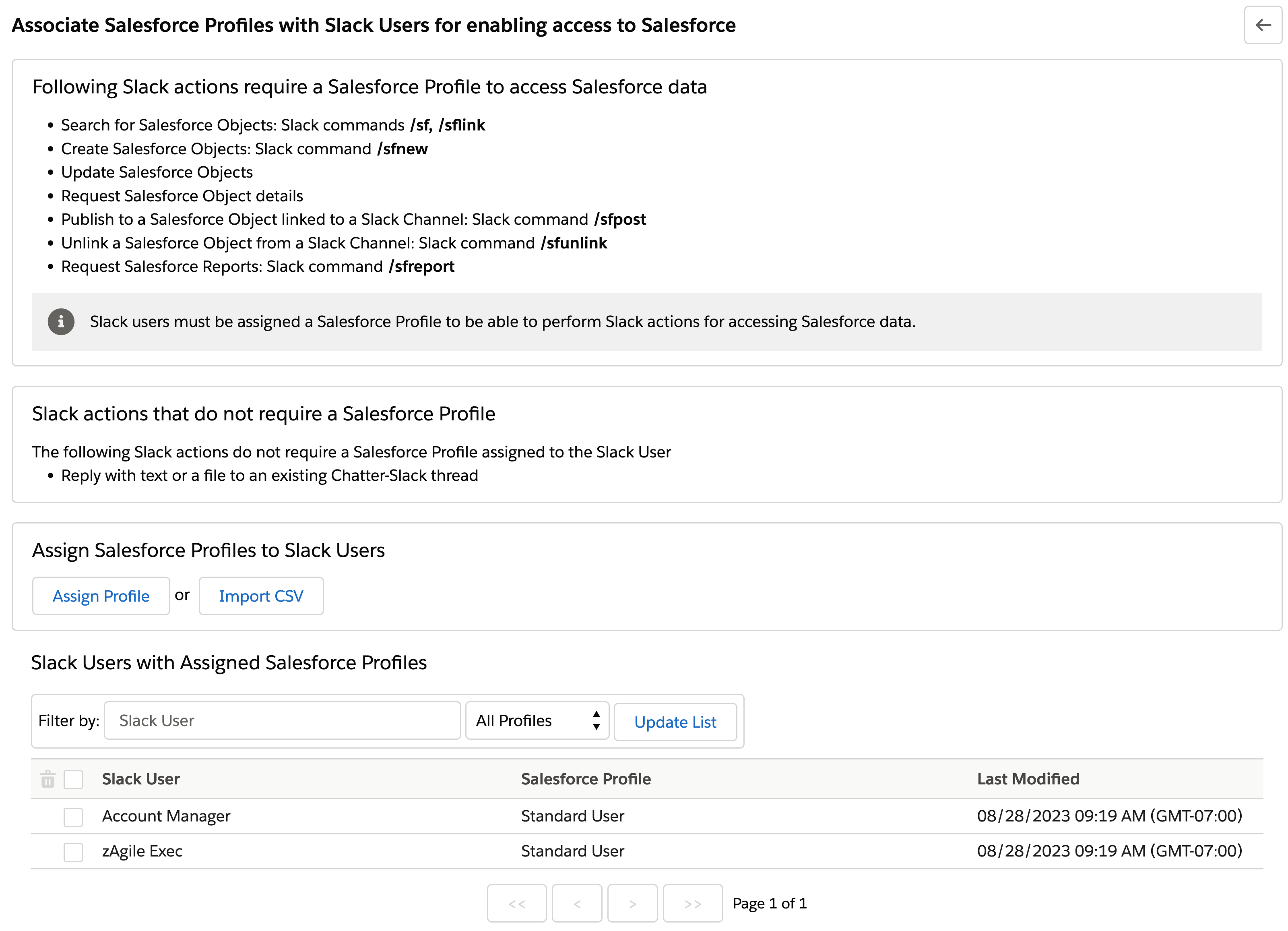Click the back arrow icon

[x=1263, y=25]
